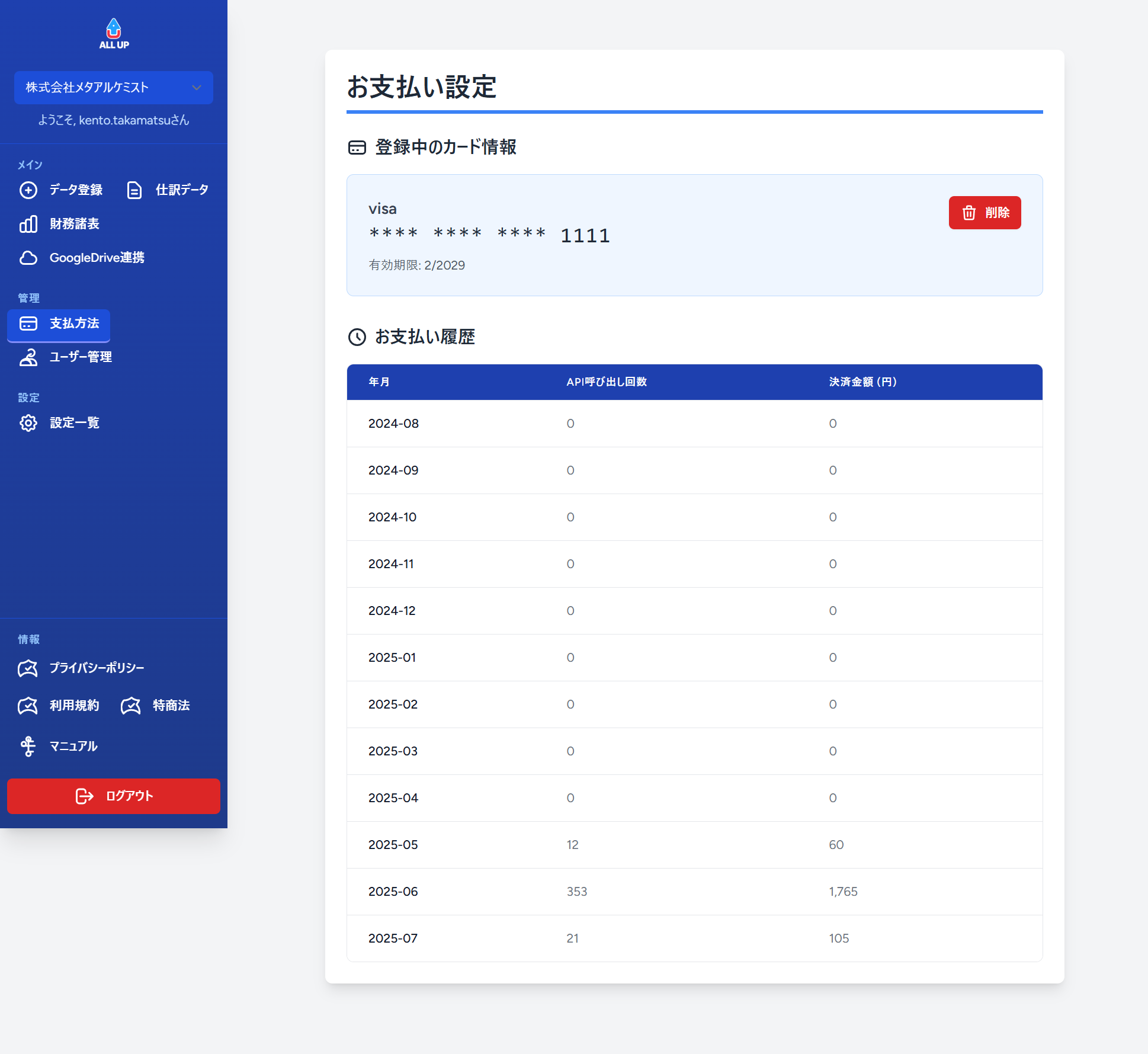Click the 2024-10 row
The height and width of the screenshot is (1054, 1148).
coord(695,517)
